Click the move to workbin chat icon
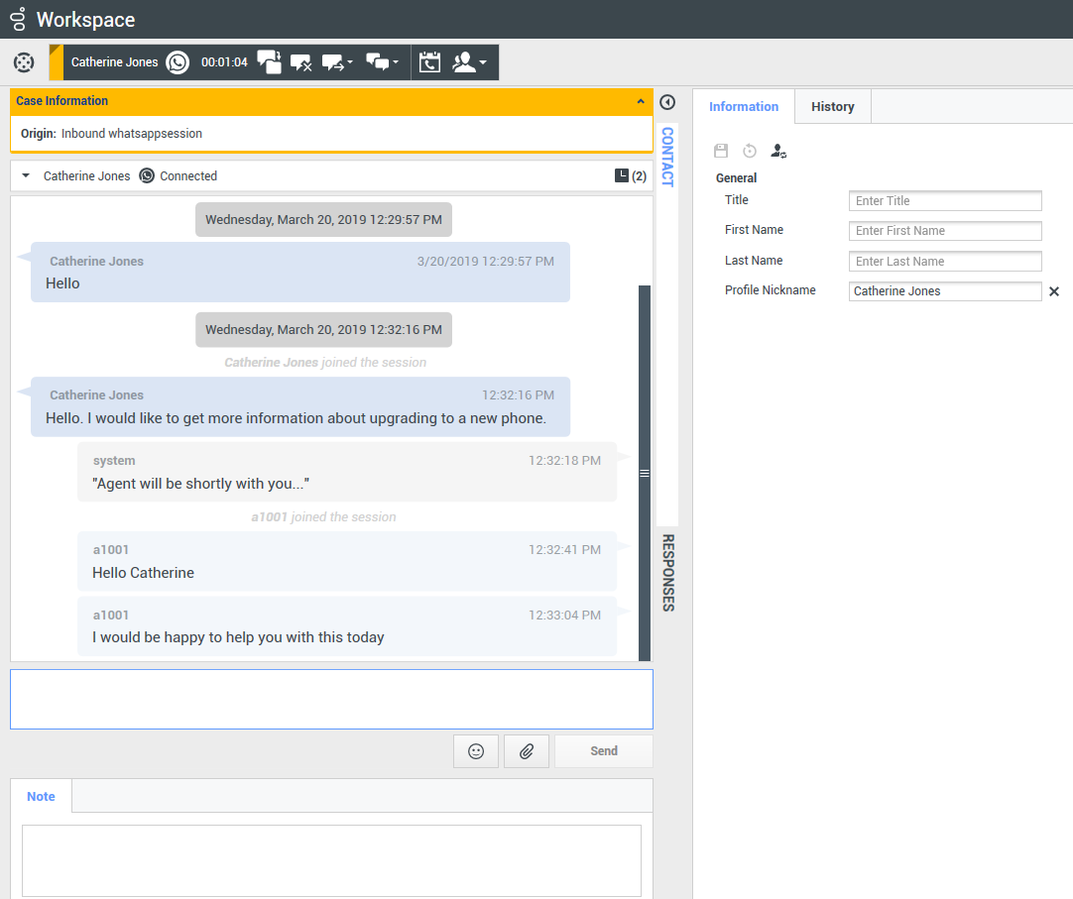 270,62
